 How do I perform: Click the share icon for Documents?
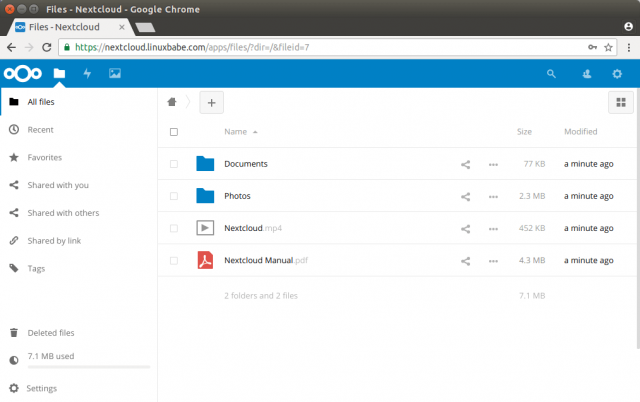click(465, 164)
